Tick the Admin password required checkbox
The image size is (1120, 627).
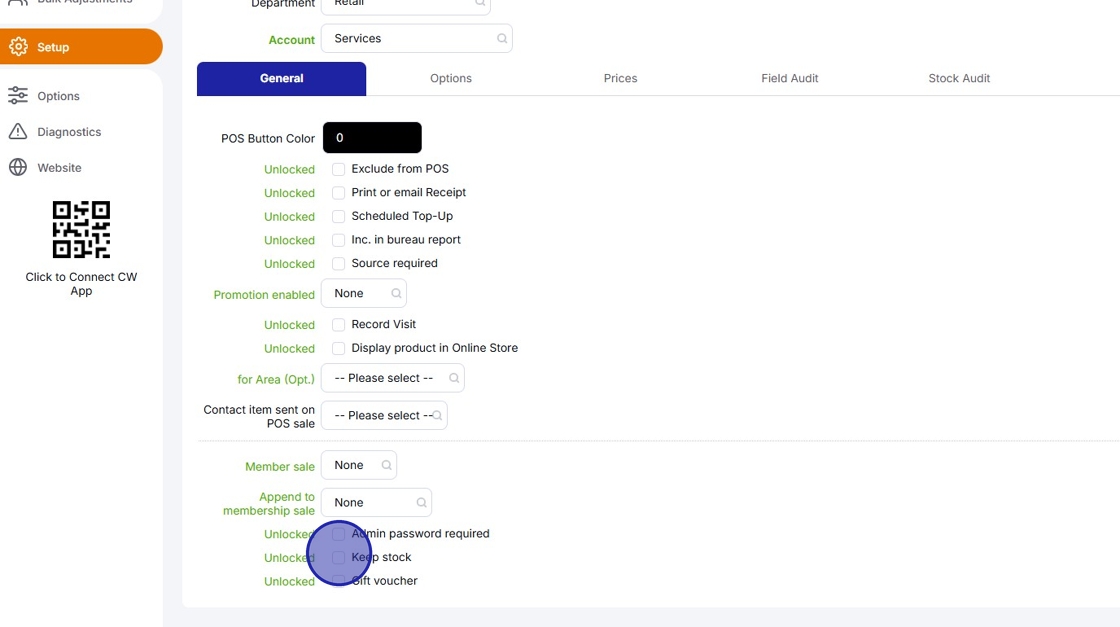[339, 534]
